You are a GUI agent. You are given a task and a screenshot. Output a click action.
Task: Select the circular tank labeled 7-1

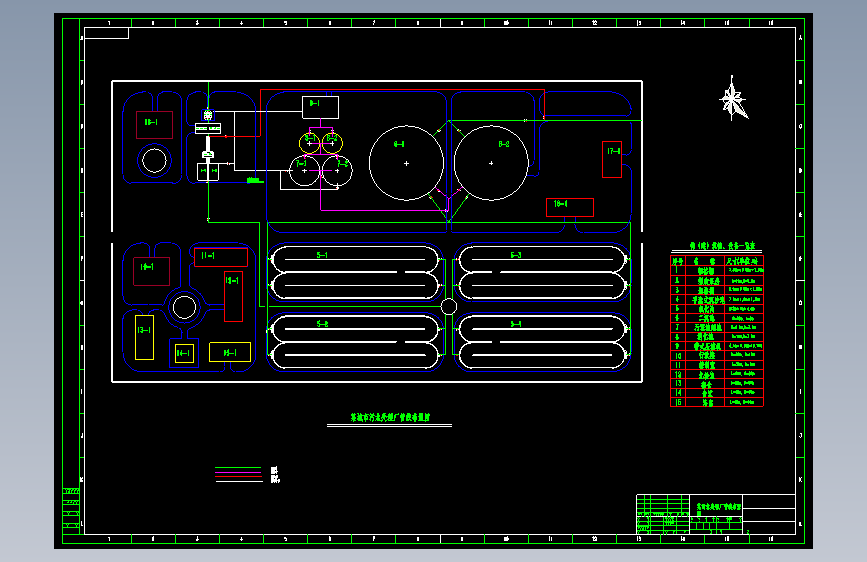305,170
